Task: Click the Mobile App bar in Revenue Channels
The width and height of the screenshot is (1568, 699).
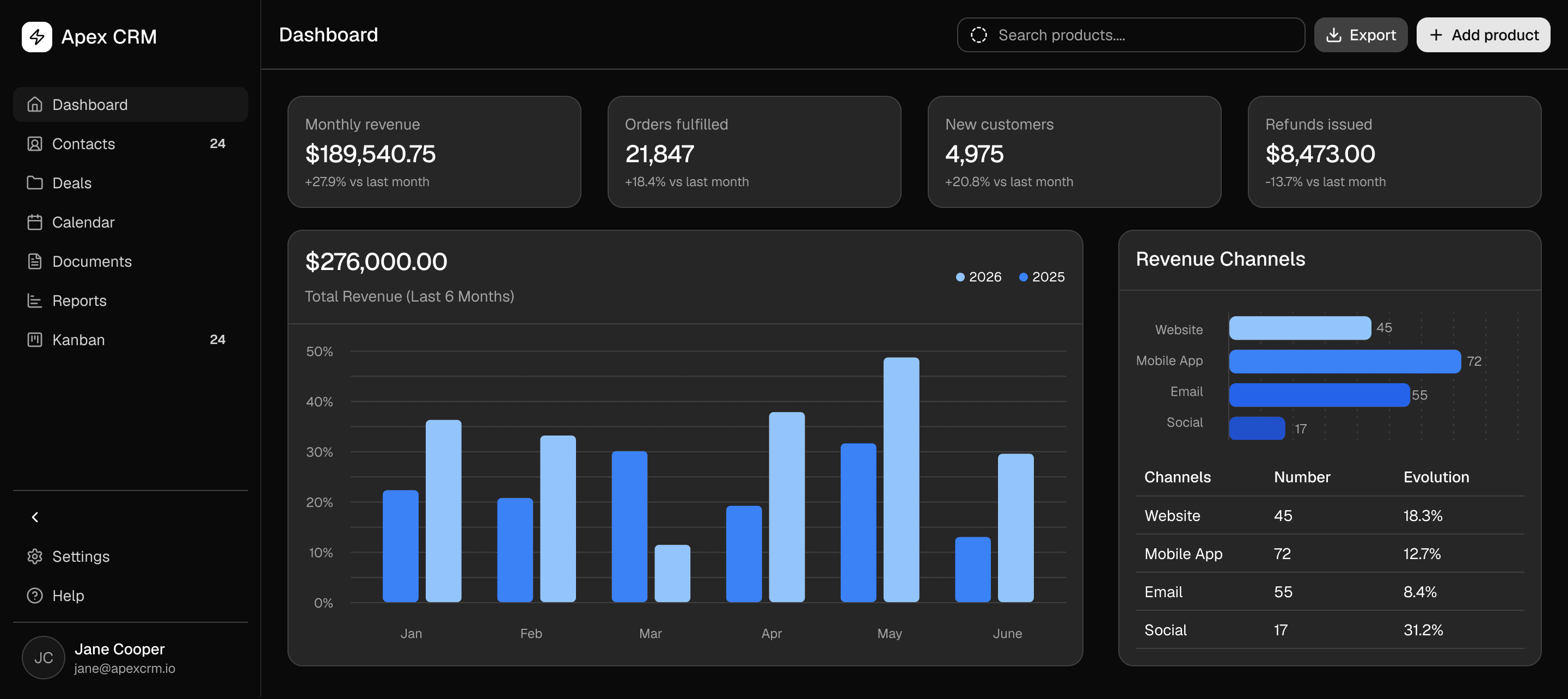Action: click(1345, 361)
